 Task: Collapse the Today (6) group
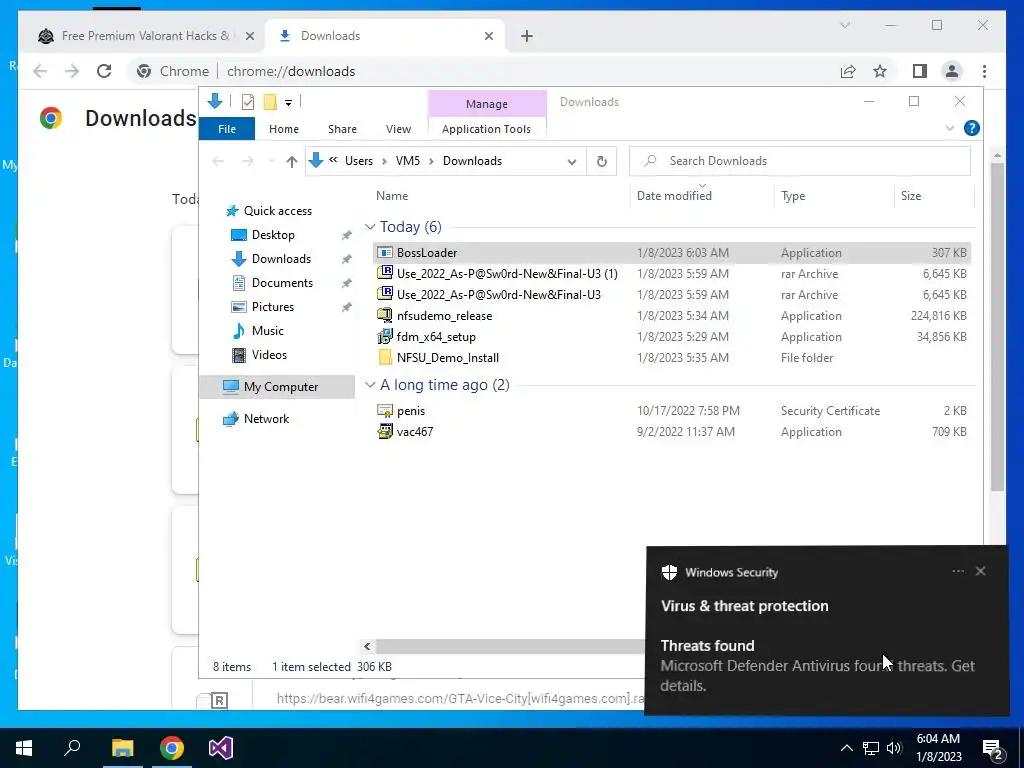tap(370, 227)
